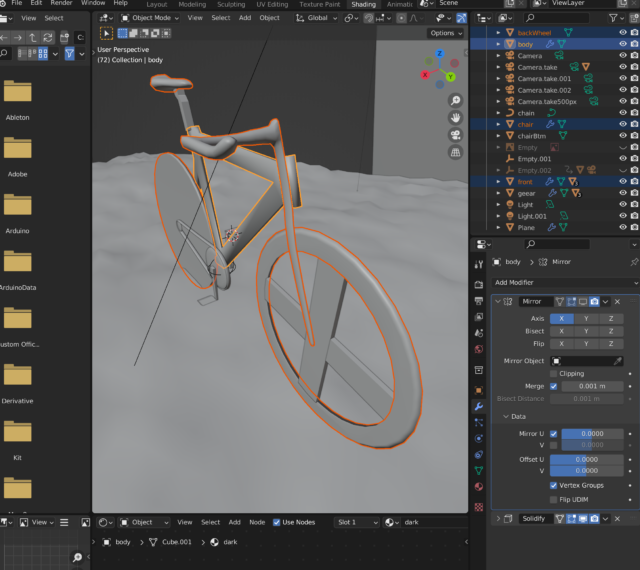This screenshot has width=640, height=570.
Task: Click the pan hand viewport gizmo
Action: pos(455,118)
